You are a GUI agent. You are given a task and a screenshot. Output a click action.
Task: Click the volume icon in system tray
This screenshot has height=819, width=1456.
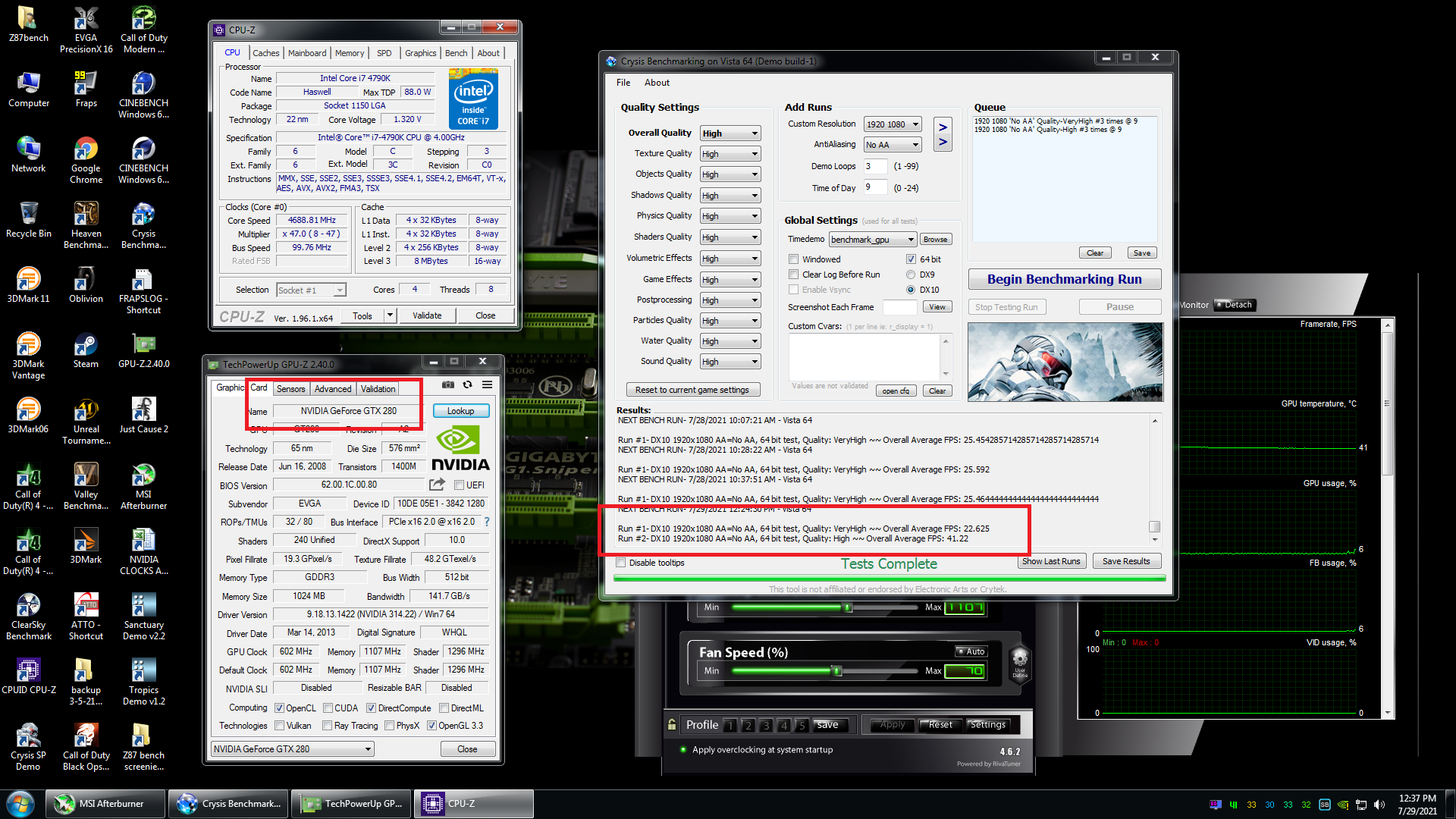[1379, 805]
